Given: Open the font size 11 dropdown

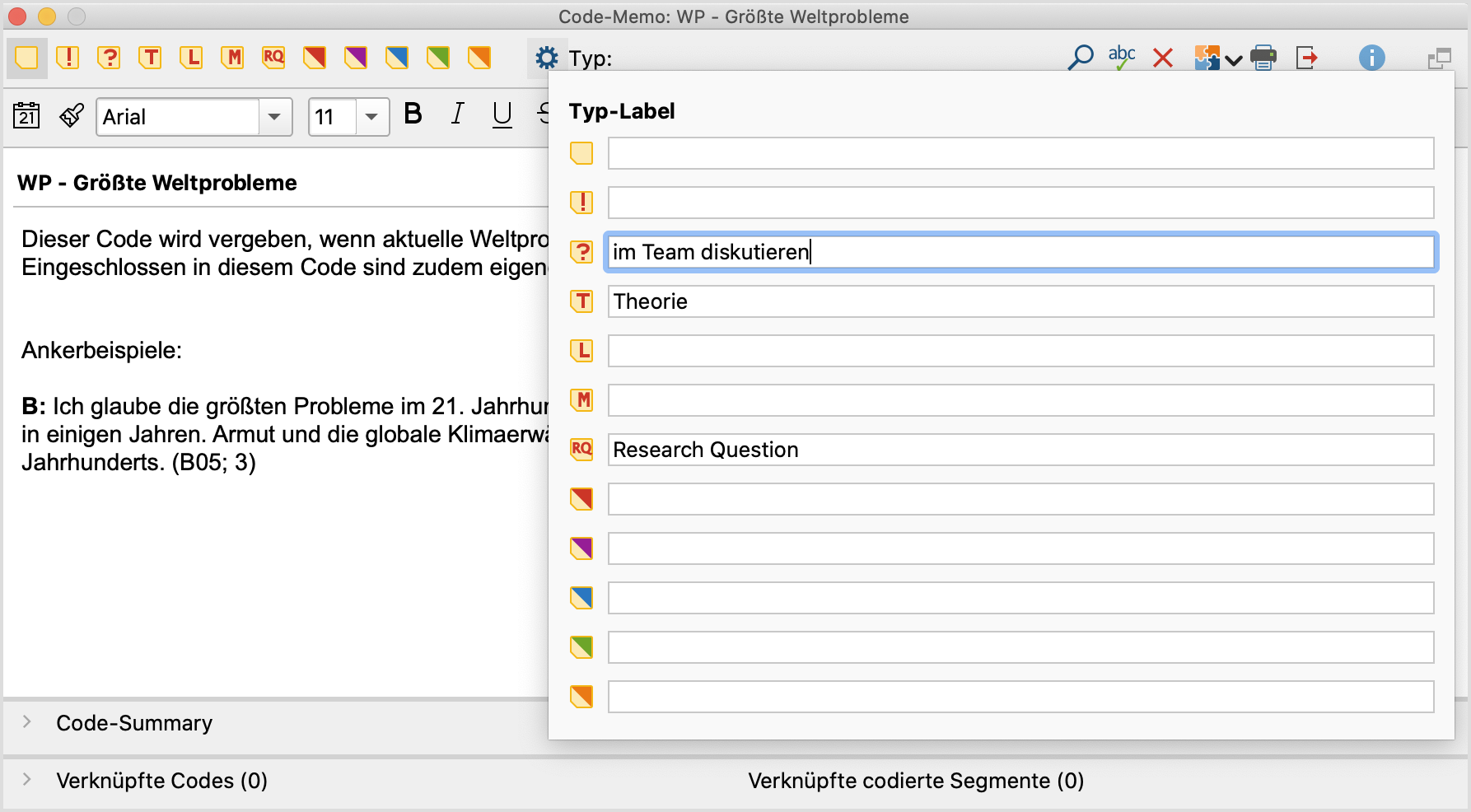Looking at the screenshot, I should (372, 117).
